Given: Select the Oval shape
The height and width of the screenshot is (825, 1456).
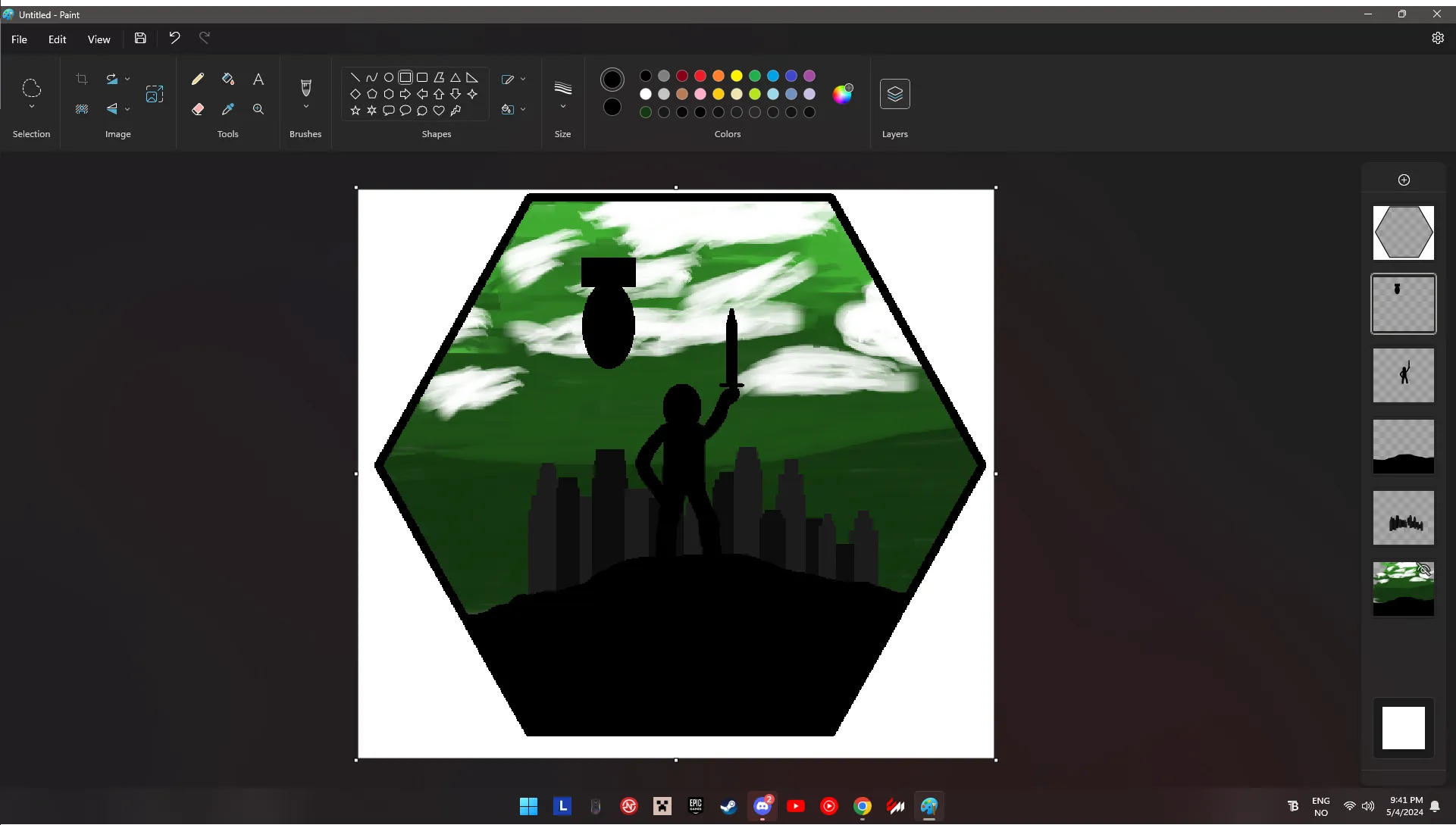Looking at the screenshot, I should [x=389, y=77].
